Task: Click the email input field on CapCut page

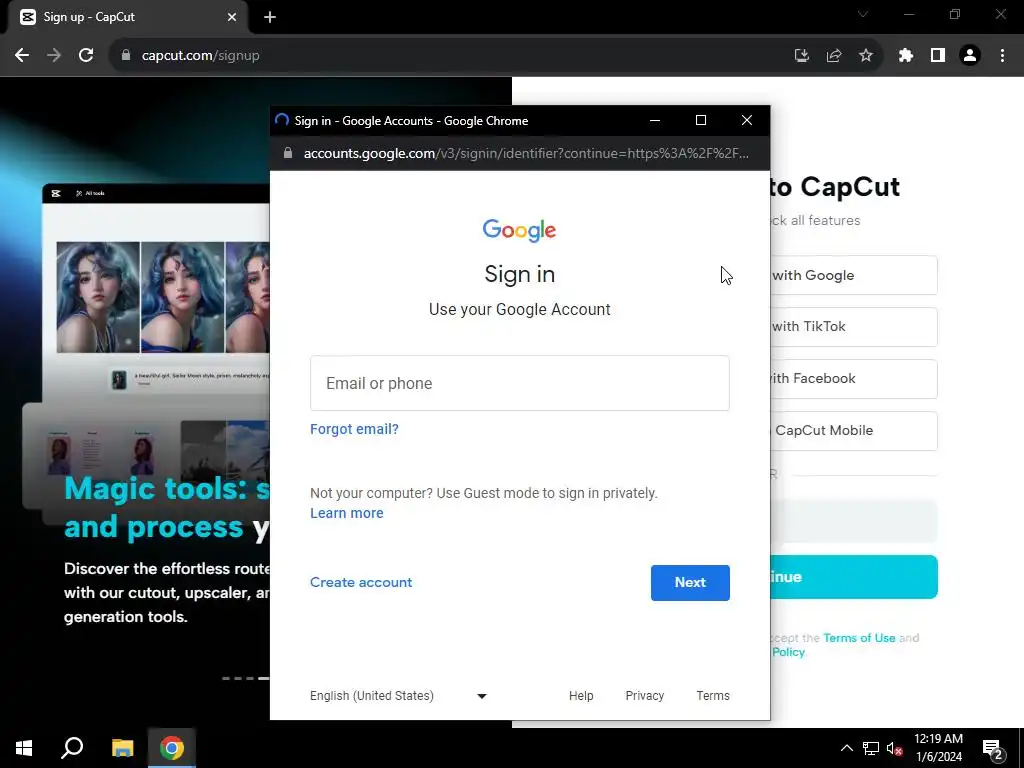Action: point(854,522)
